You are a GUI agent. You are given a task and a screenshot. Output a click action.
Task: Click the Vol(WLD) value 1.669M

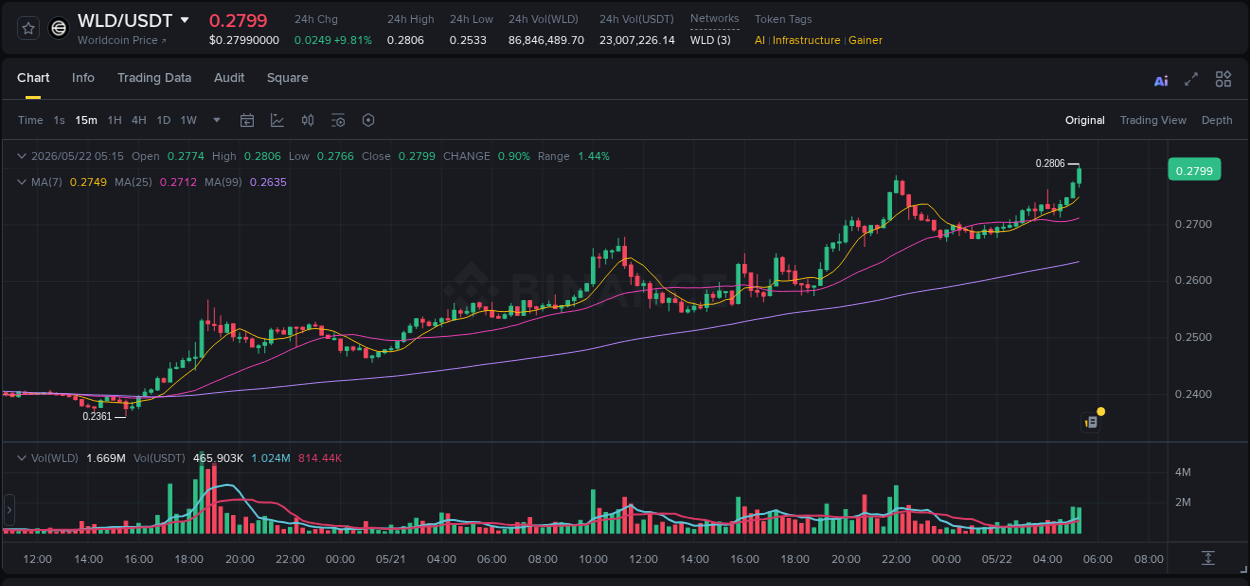106,458
